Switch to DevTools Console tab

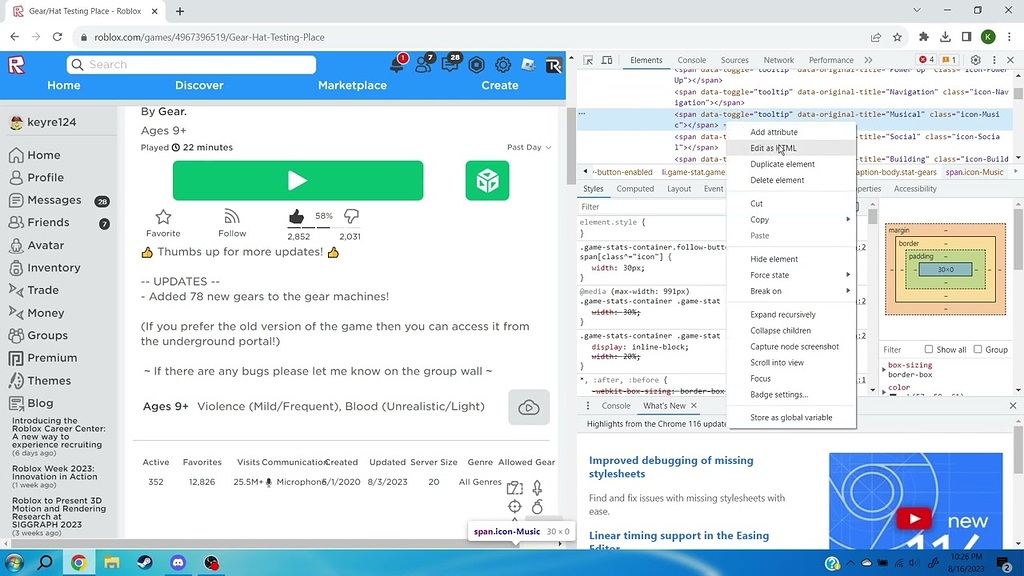click(692, 60)
